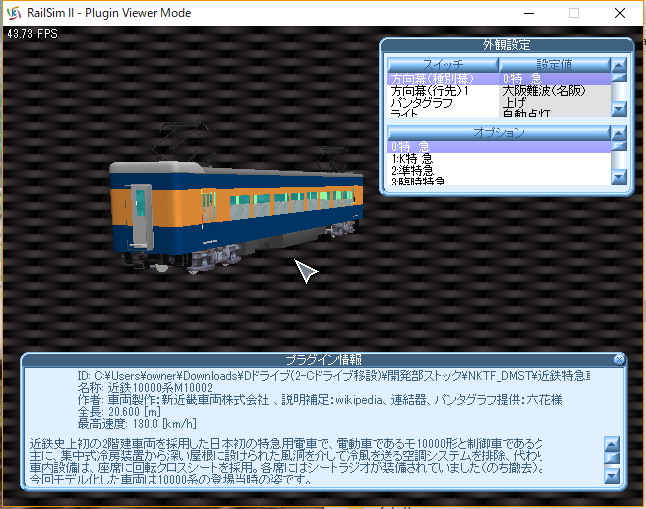The width and height of the screenshot is (646, 509).
Task: Close the RailSim II window
Action: tap(620, 13)
